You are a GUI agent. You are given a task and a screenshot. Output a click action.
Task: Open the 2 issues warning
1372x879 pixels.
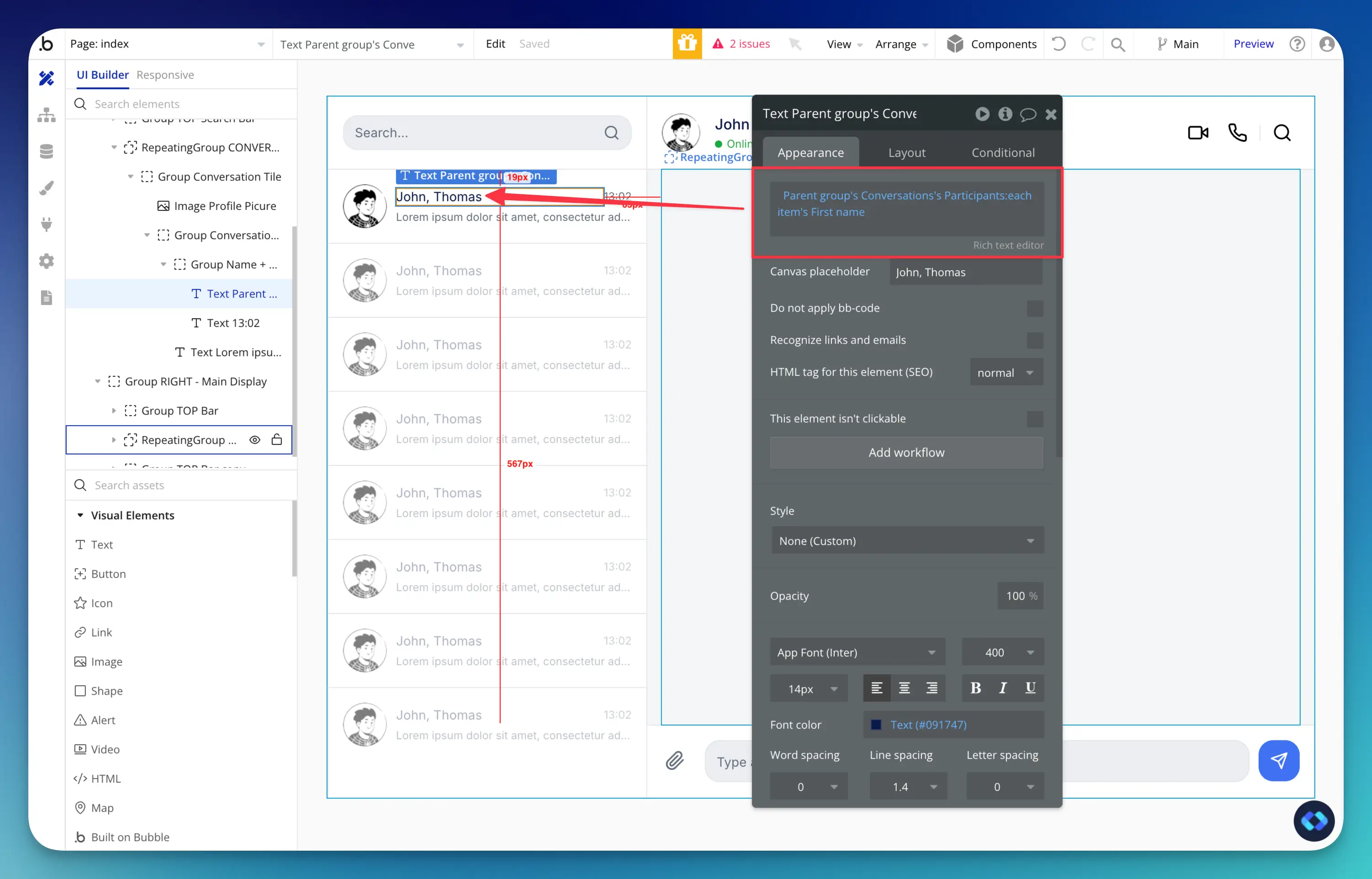[741, 44]
